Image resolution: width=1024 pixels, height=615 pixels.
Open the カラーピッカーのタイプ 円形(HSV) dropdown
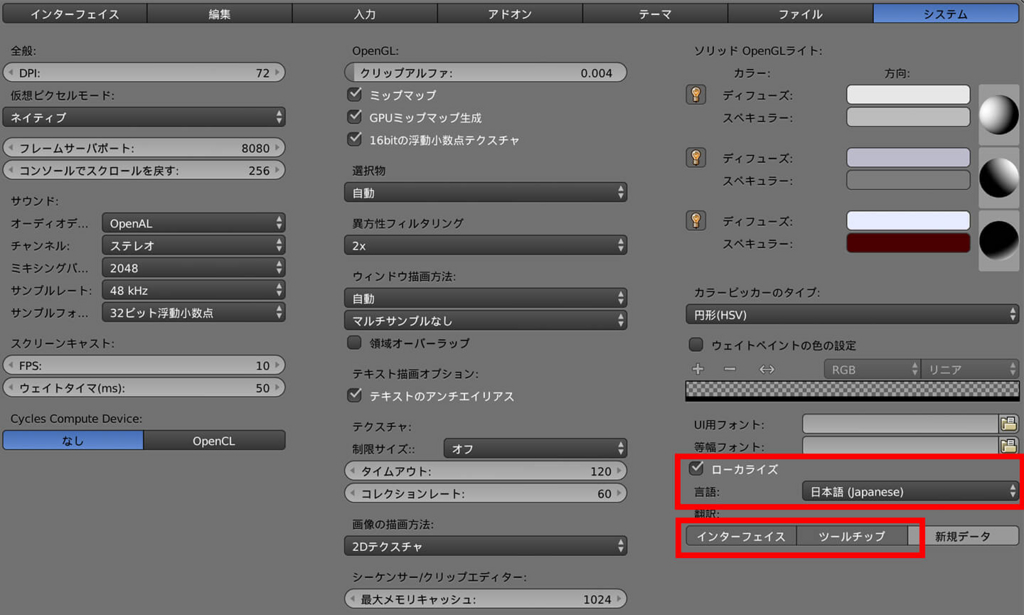(x=852, y=315)
